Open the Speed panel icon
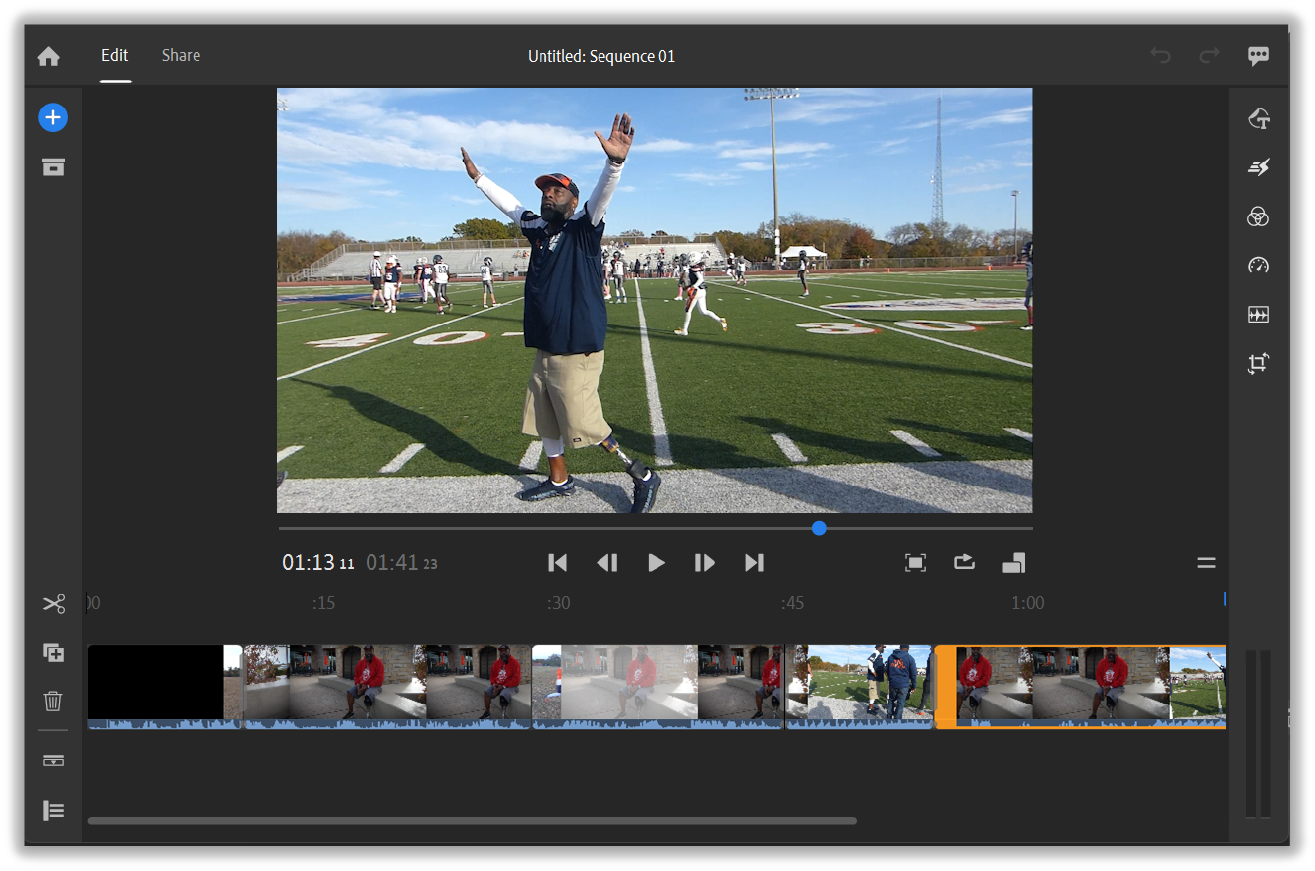Image resolution: width=1315 pixels, height=871 pixels. coord(1258,265)
